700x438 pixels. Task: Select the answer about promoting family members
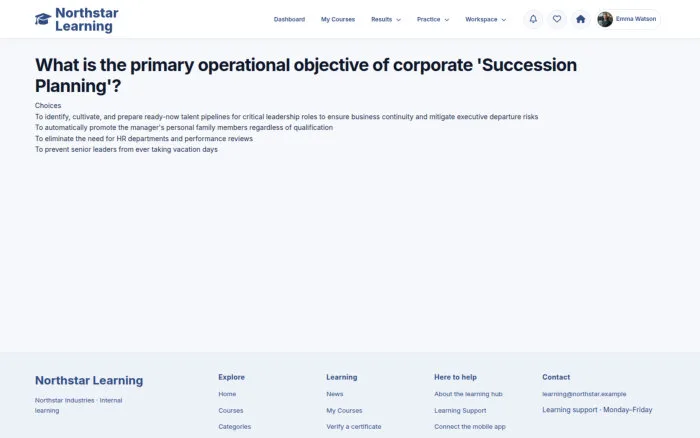tap(184, 127)
